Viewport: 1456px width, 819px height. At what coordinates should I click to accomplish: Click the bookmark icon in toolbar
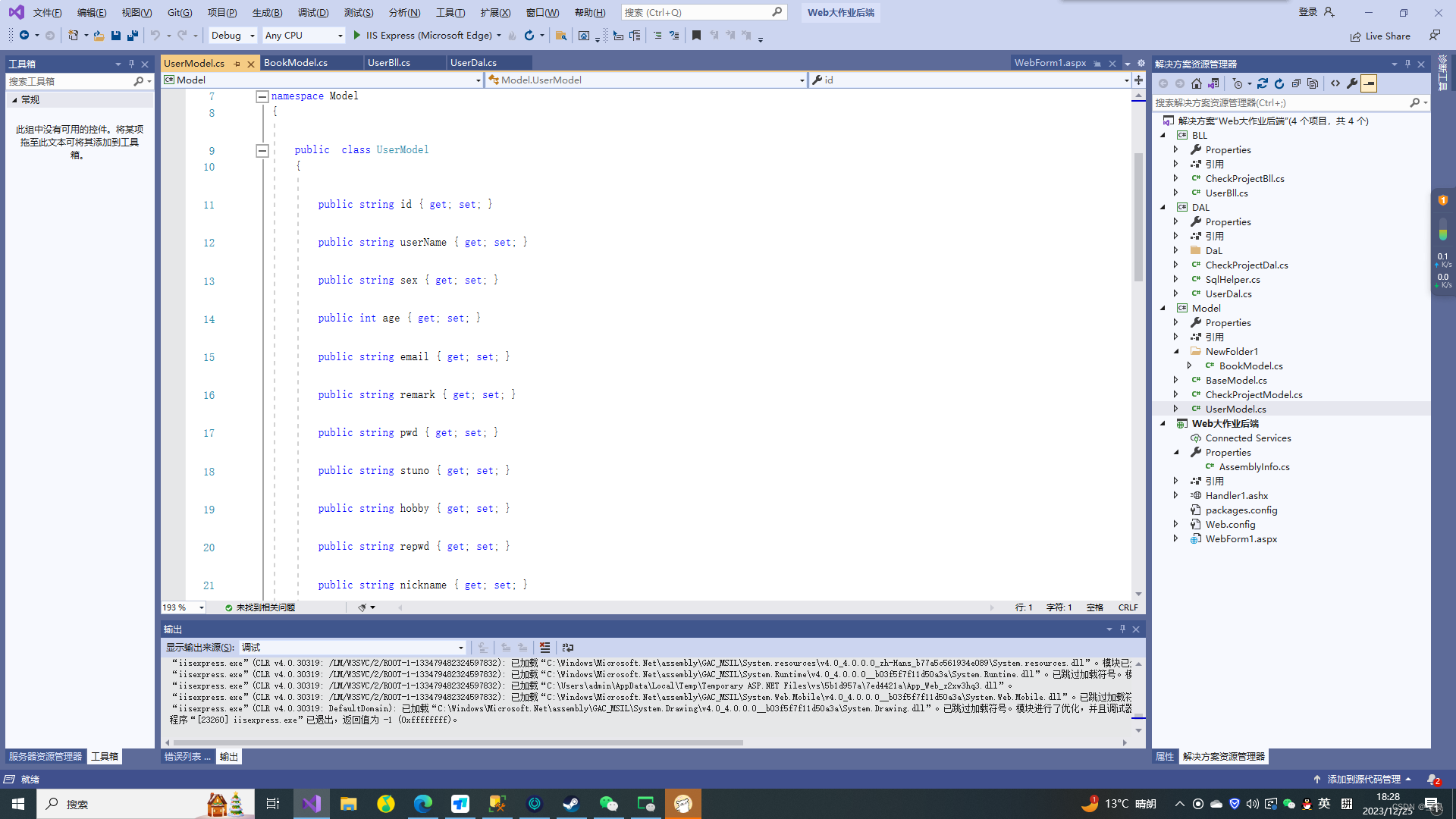click(696, 36)
